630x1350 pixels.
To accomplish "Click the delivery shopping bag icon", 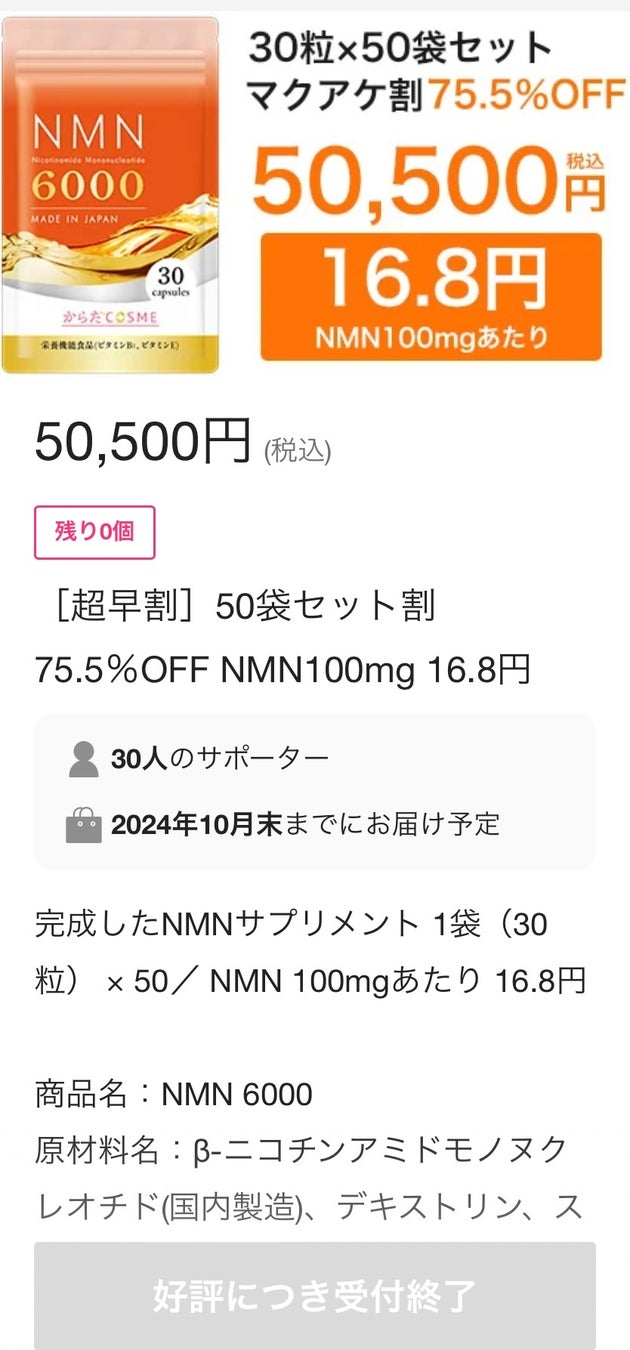I will 84,825.
